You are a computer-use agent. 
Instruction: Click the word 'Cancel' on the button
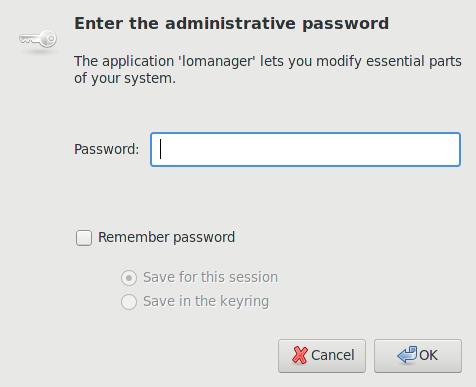click(333, 355)
